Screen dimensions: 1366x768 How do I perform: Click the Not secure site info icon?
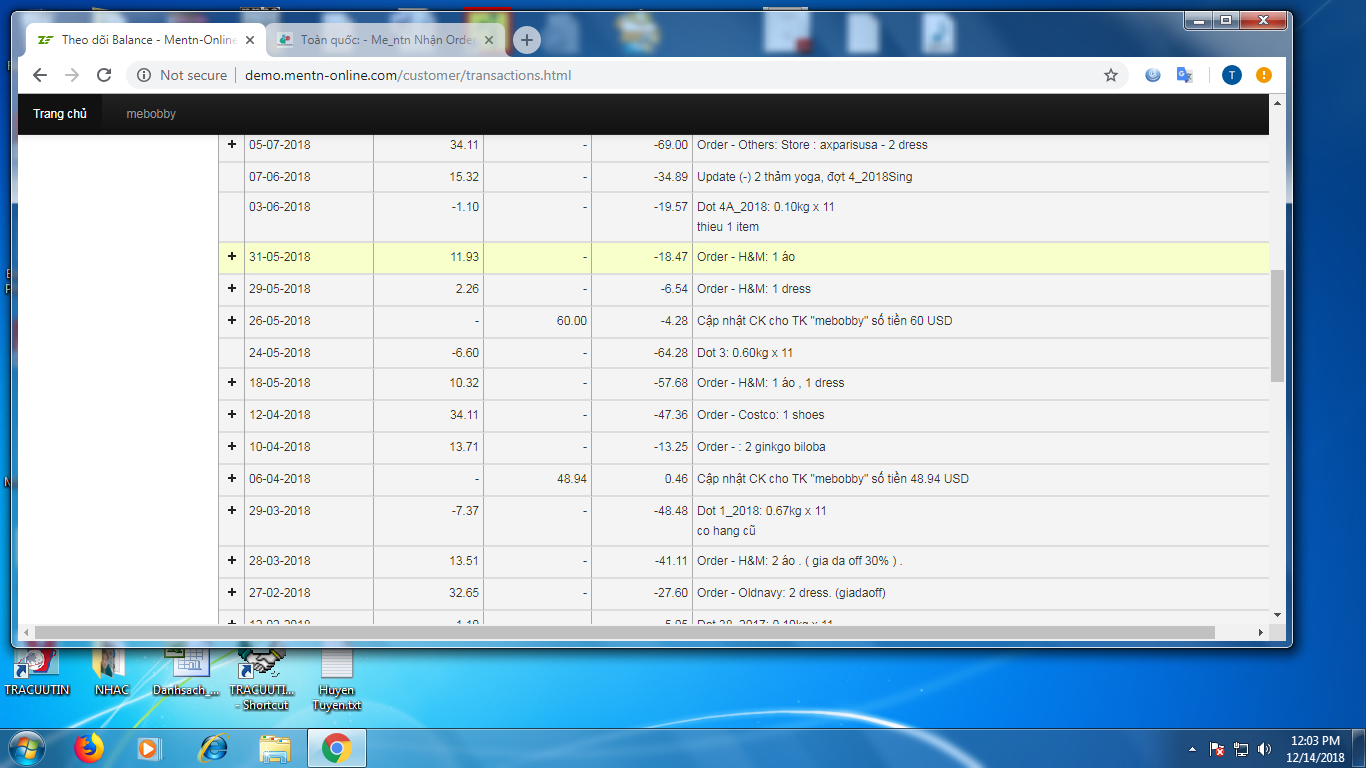(x=144, y=75)
